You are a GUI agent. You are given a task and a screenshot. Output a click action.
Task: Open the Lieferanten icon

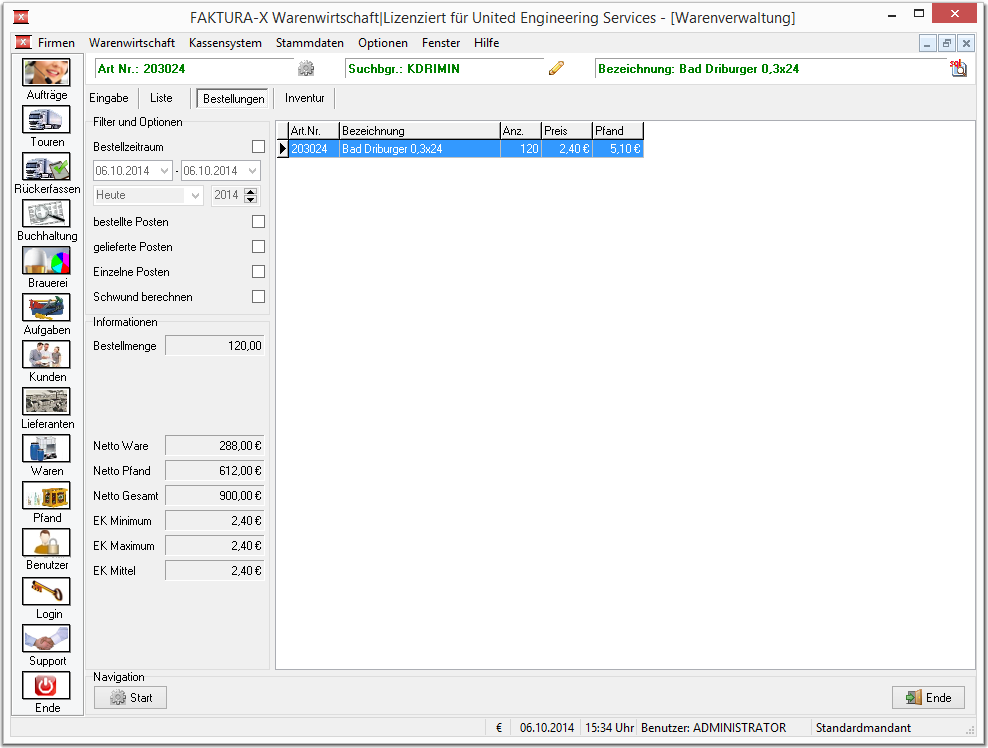click(x=46, y=401)
